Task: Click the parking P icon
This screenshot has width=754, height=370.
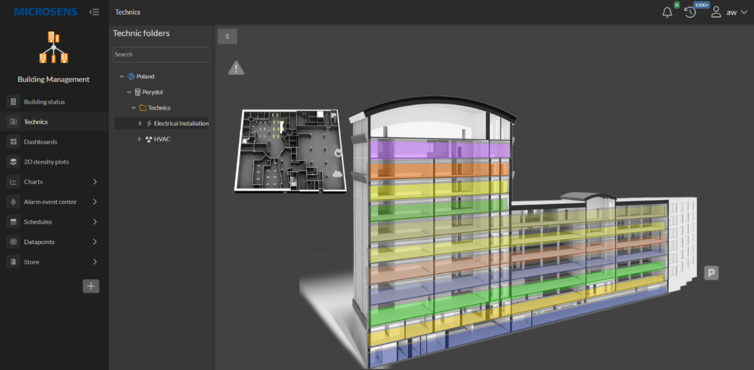Action: click(x=711, y=273)
